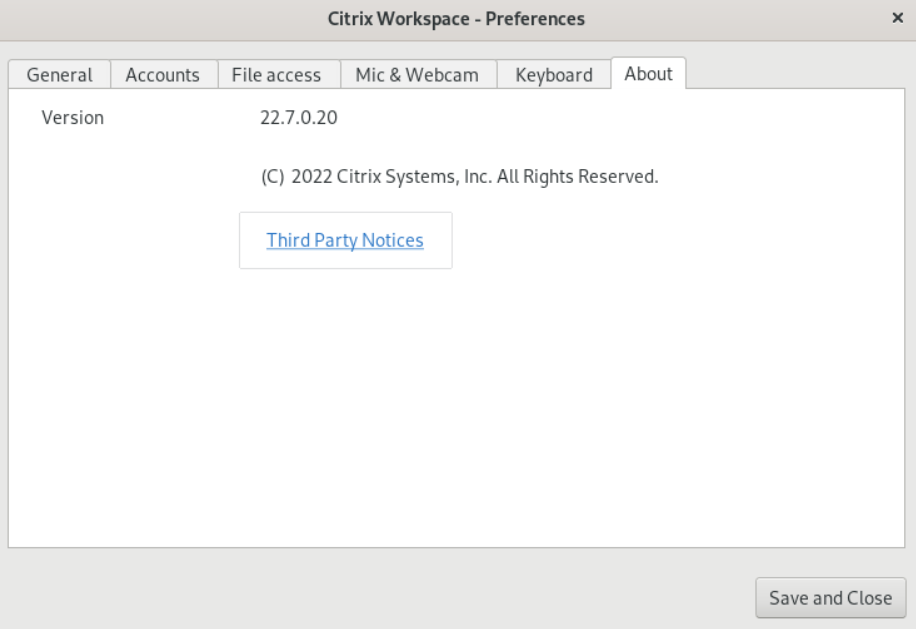Click the Citrix Workspace - Preferences title
This screenshot has height=629, width=916.
point(456,19)
